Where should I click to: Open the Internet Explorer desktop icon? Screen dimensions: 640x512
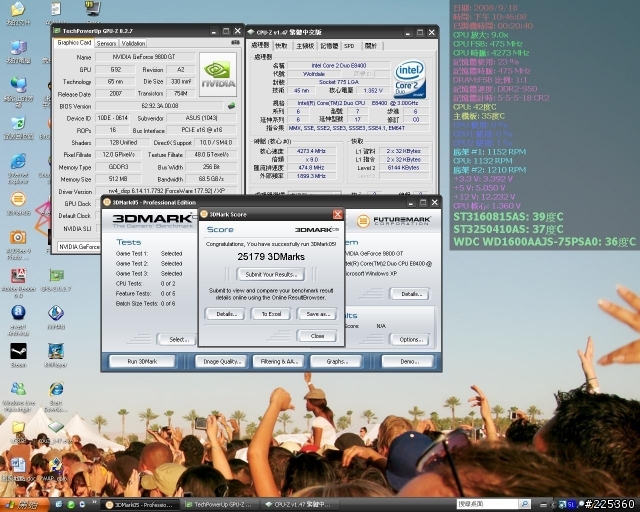click(18, 162)
